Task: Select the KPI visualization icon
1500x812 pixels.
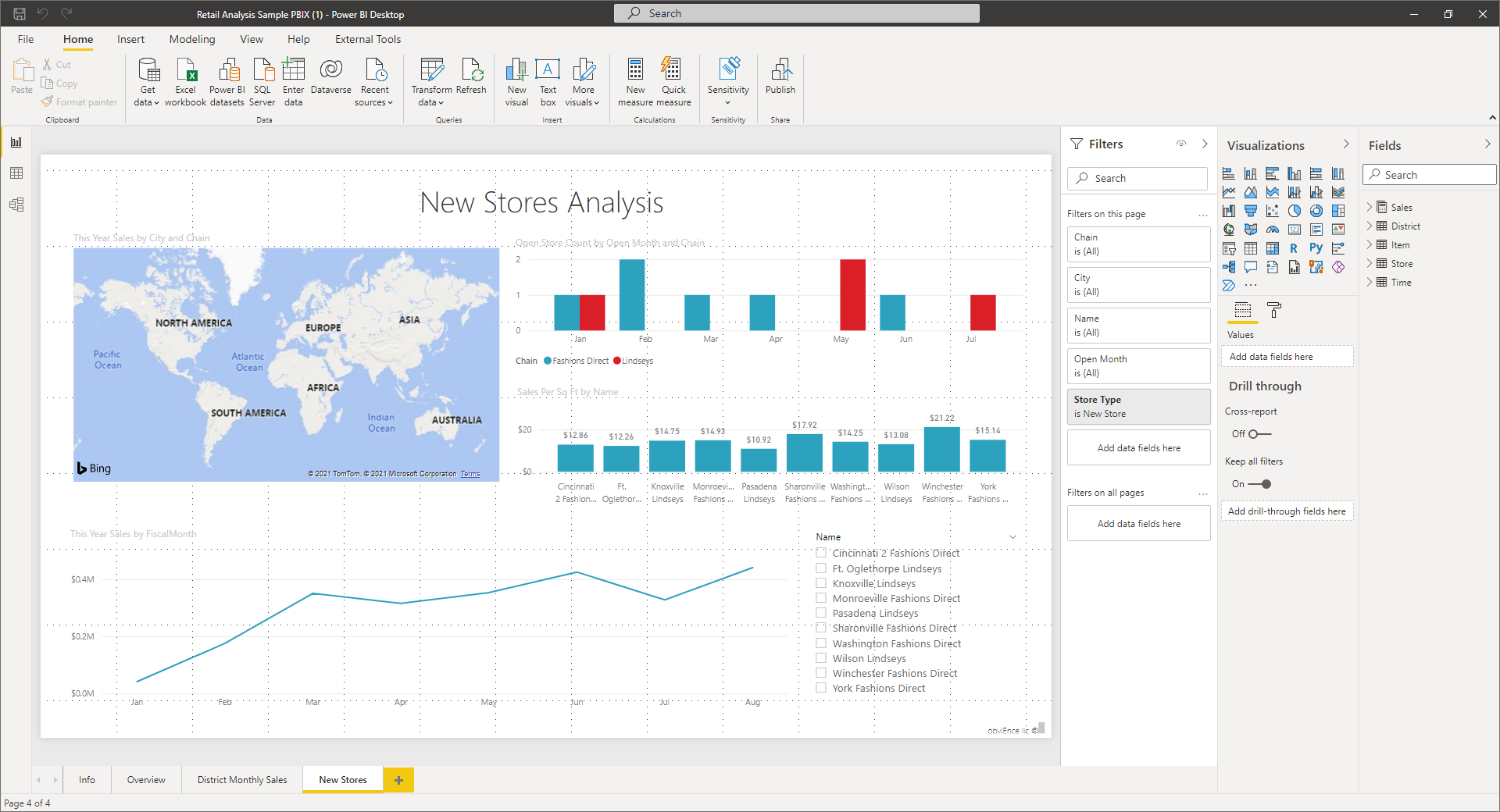Action: point(1338,230)
